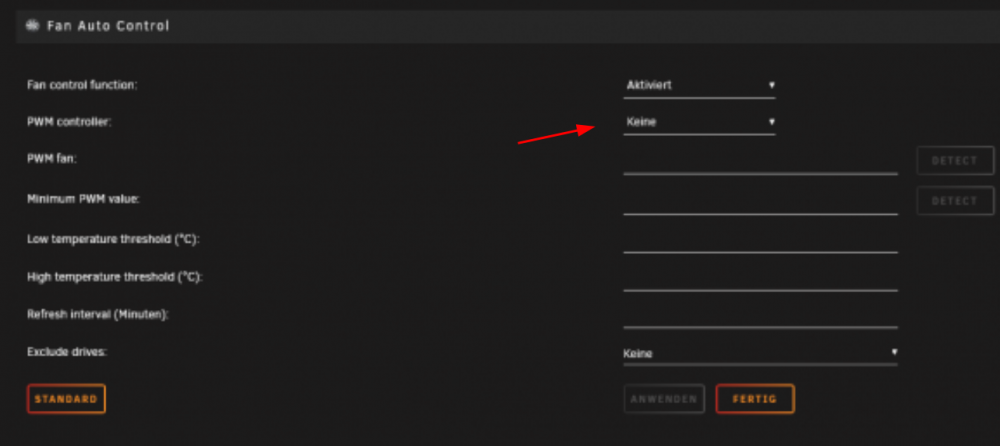The image size is (1000, 446).
Task: Click the 'High temperature threshold (°C):' label
Action: (115, 278)
